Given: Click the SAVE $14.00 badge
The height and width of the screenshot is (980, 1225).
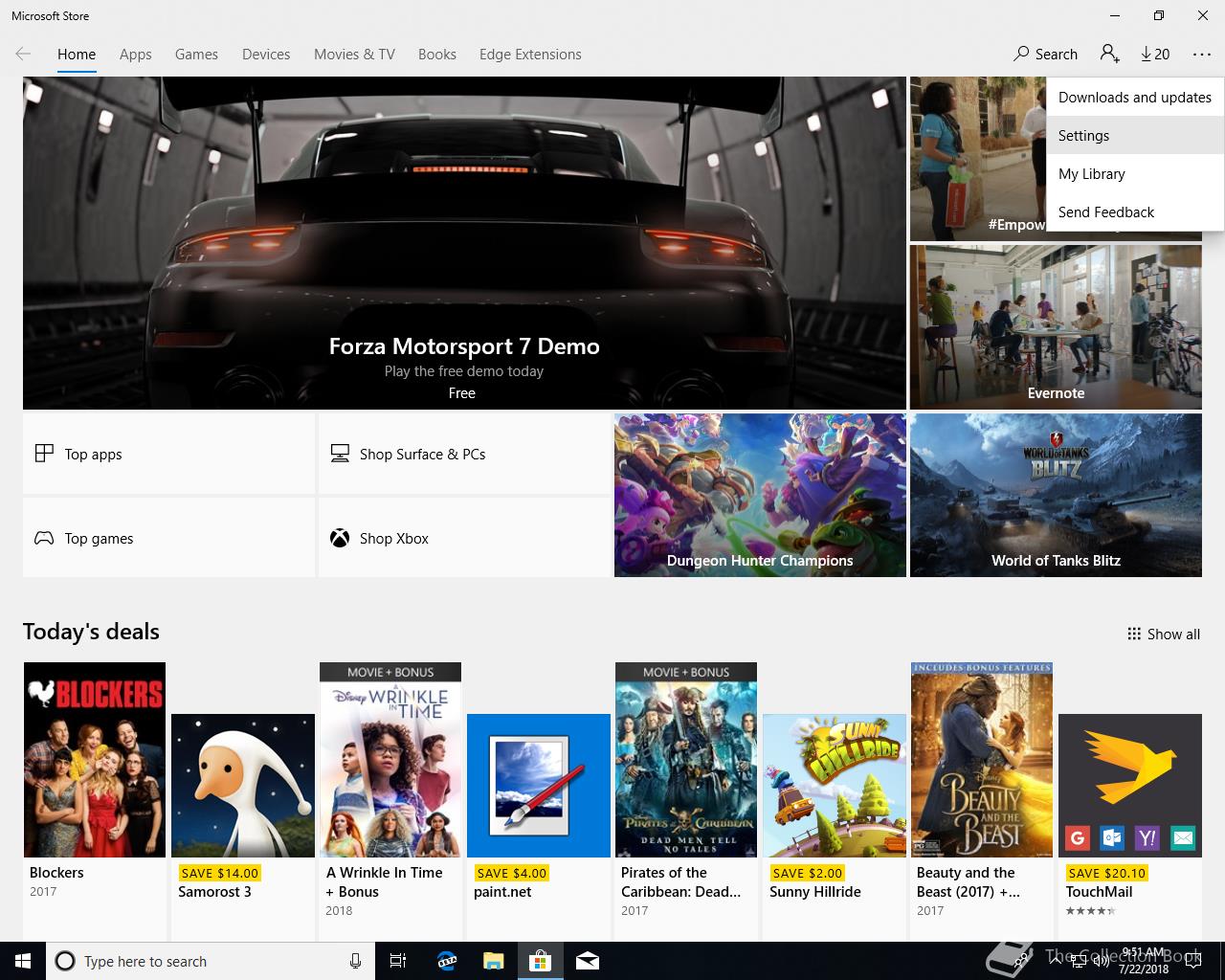Looking at the screenshot, I should [x=219, y=873].
